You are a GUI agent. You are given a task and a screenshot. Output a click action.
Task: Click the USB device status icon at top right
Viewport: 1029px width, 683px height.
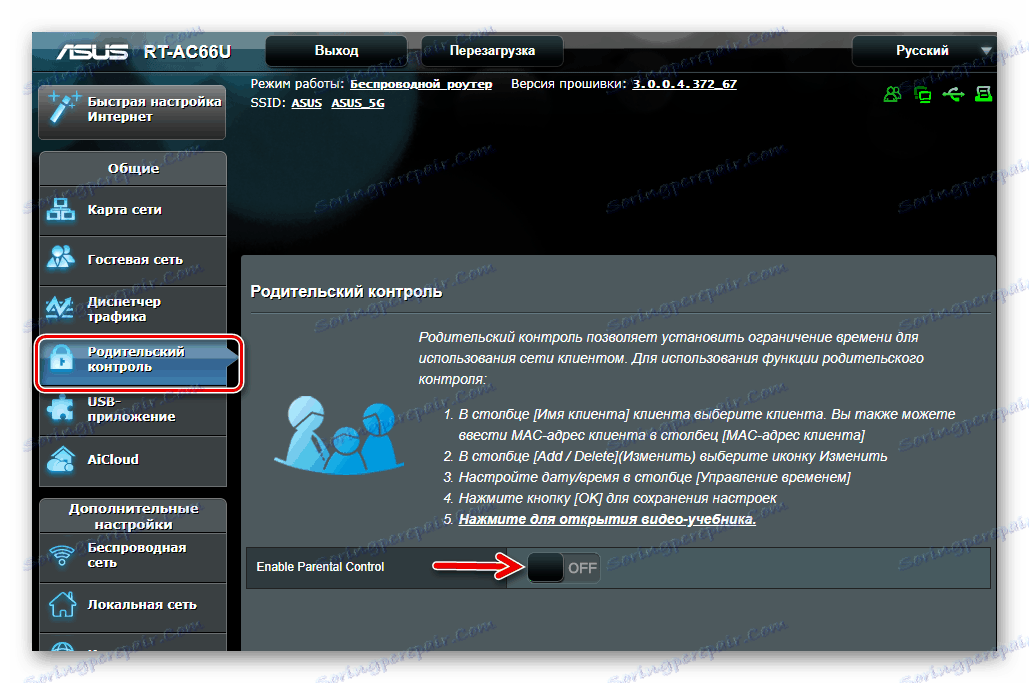[953, 94]
